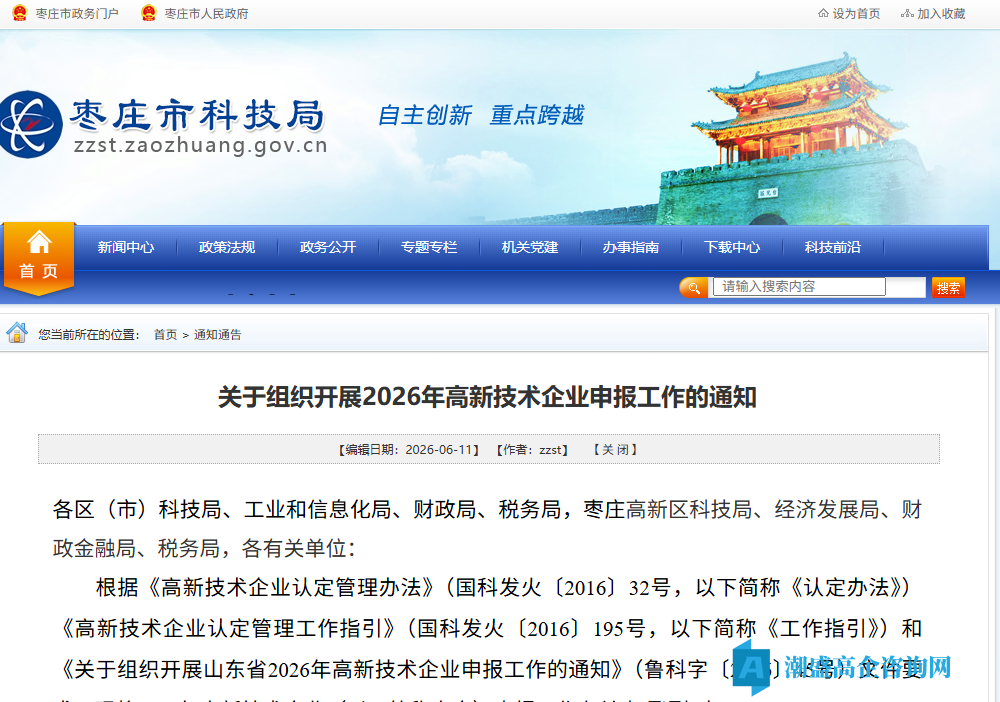Click 加入收藏 link
This screenshot has height=702, width=1000.
(x=941, y=13)
